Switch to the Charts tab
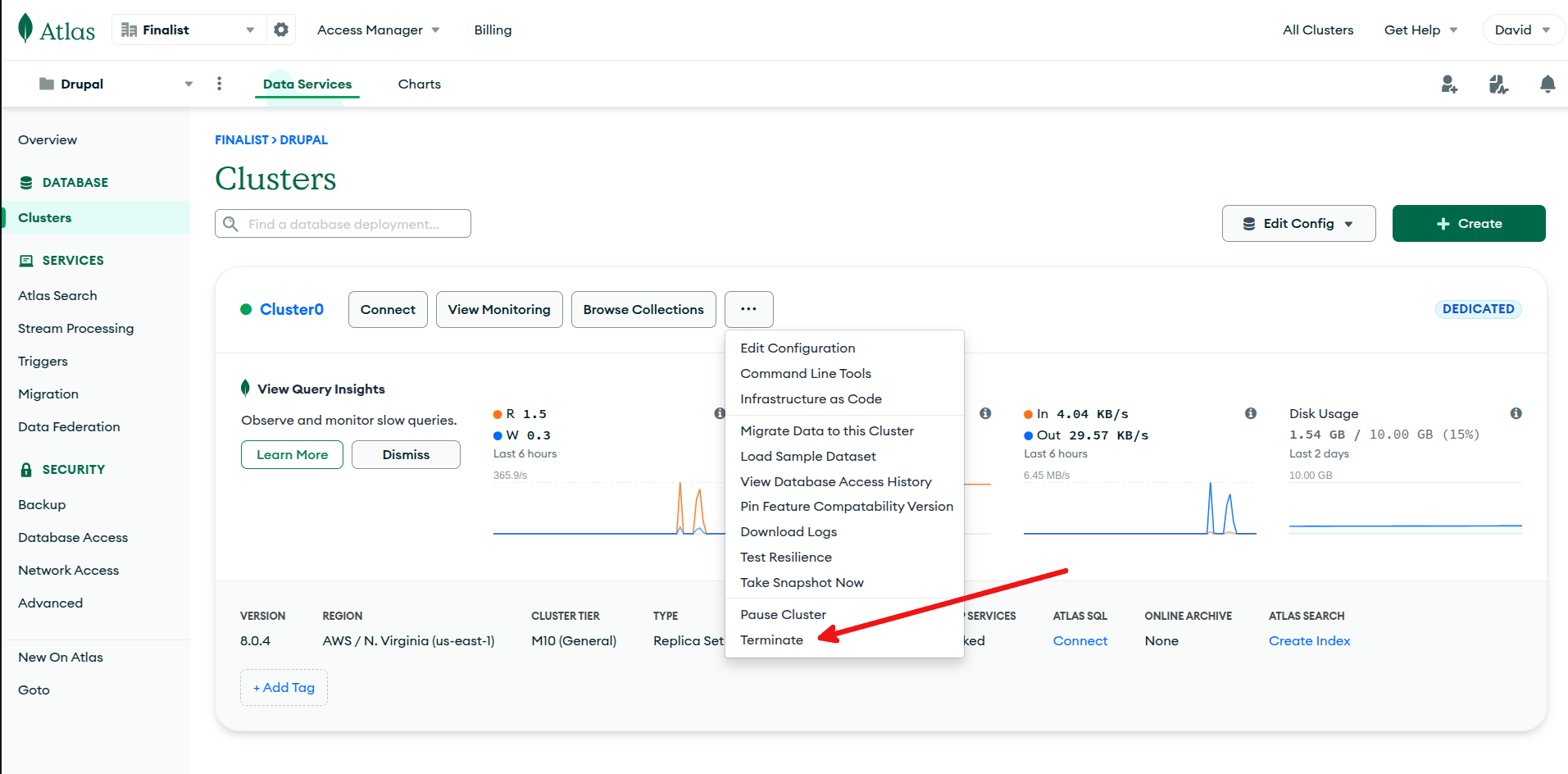The height and width of the screenshot is (774, 1568). [x=420, y=84]
